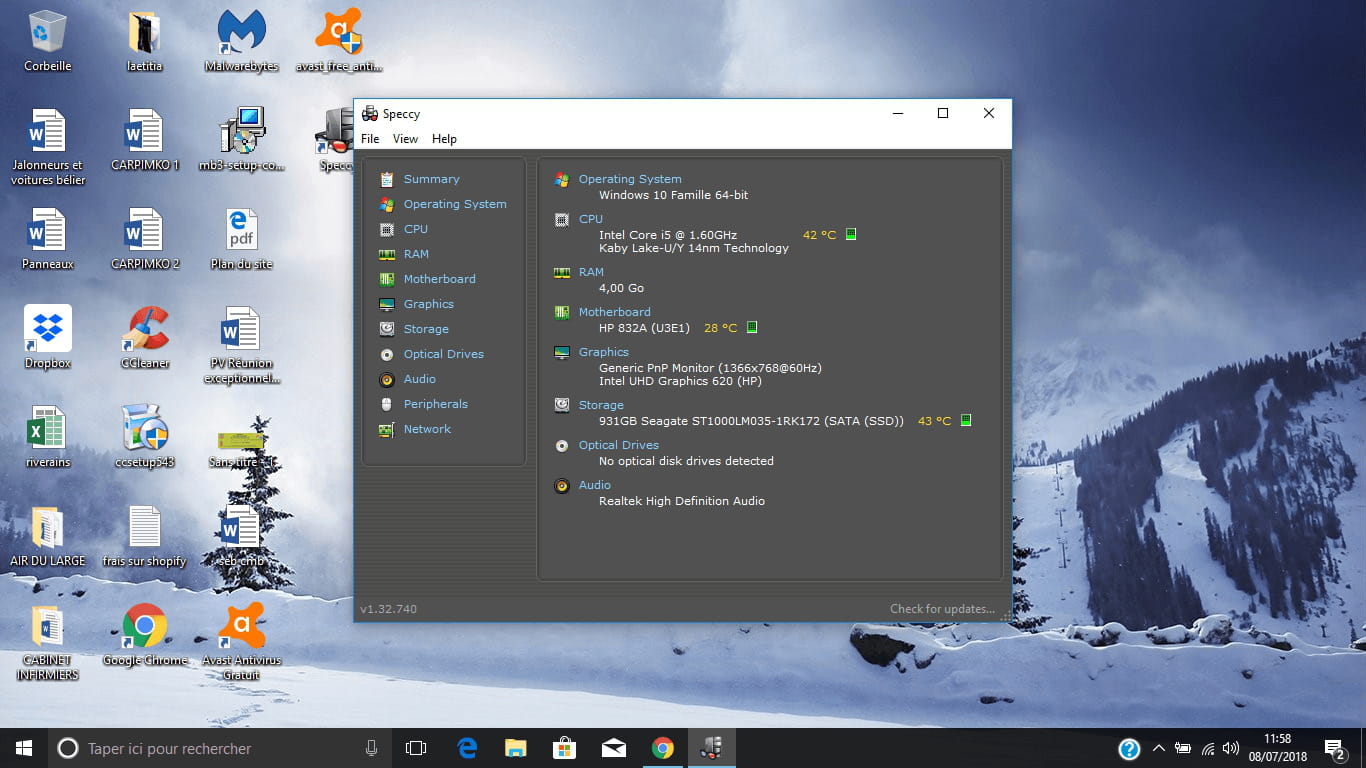Screen dimensions: 1366x768
Task: Select the text "Intel Core i5 @ 1.60GHz"
Action: [x=668, y=235]
